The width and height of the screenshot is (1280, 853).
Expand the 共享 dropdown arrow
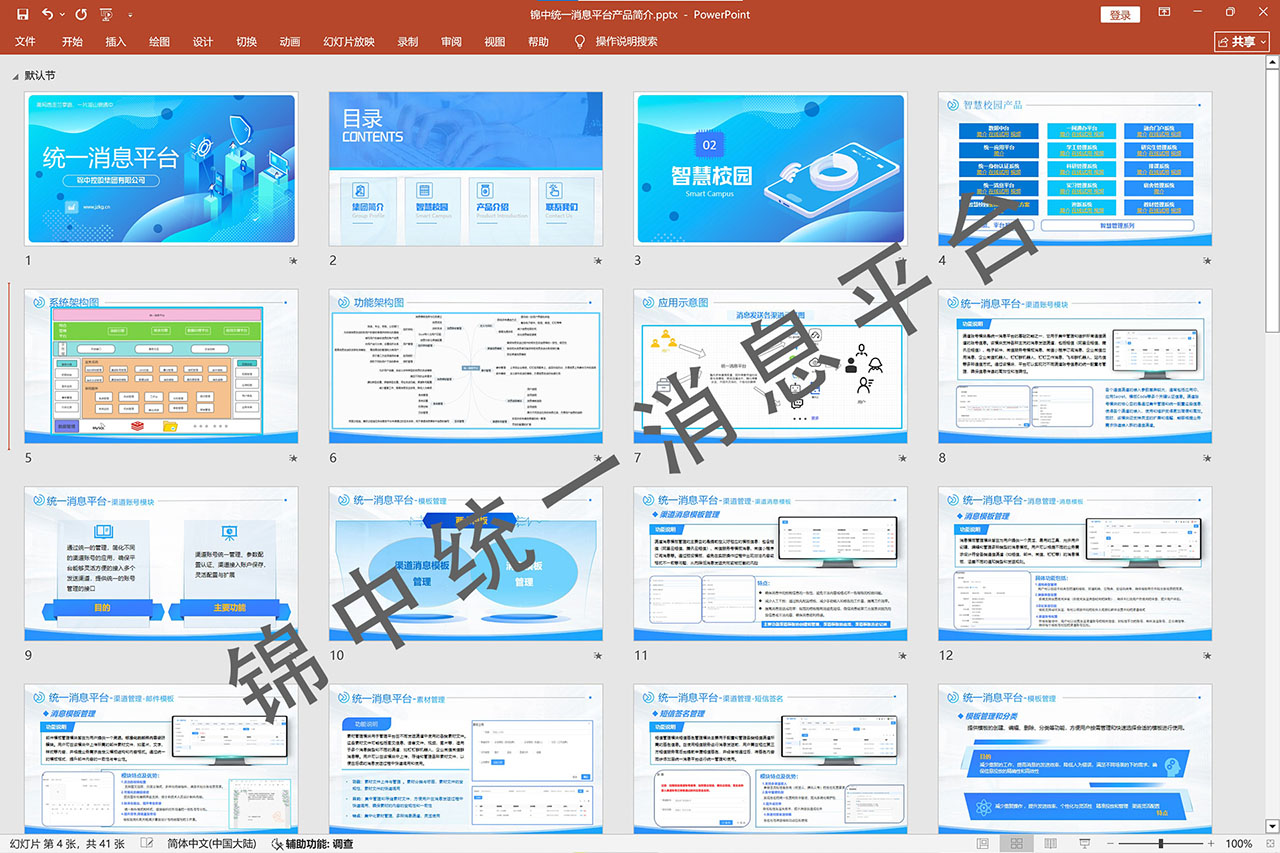[1264, 42]
